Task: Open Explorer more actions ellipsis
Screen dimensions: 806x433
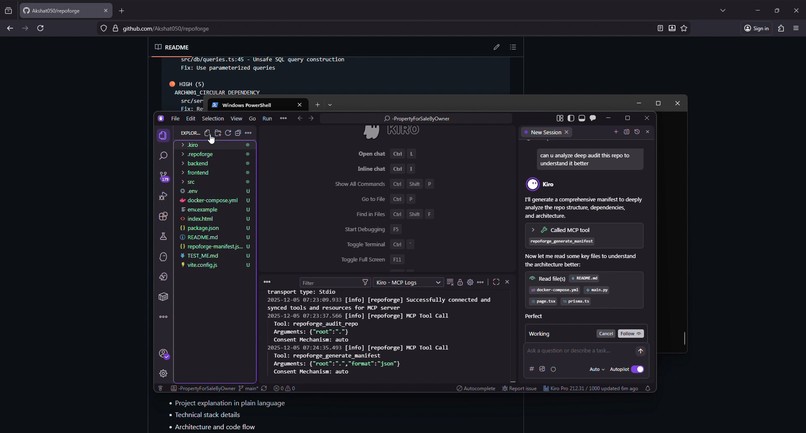Action: tap(248, 133)
